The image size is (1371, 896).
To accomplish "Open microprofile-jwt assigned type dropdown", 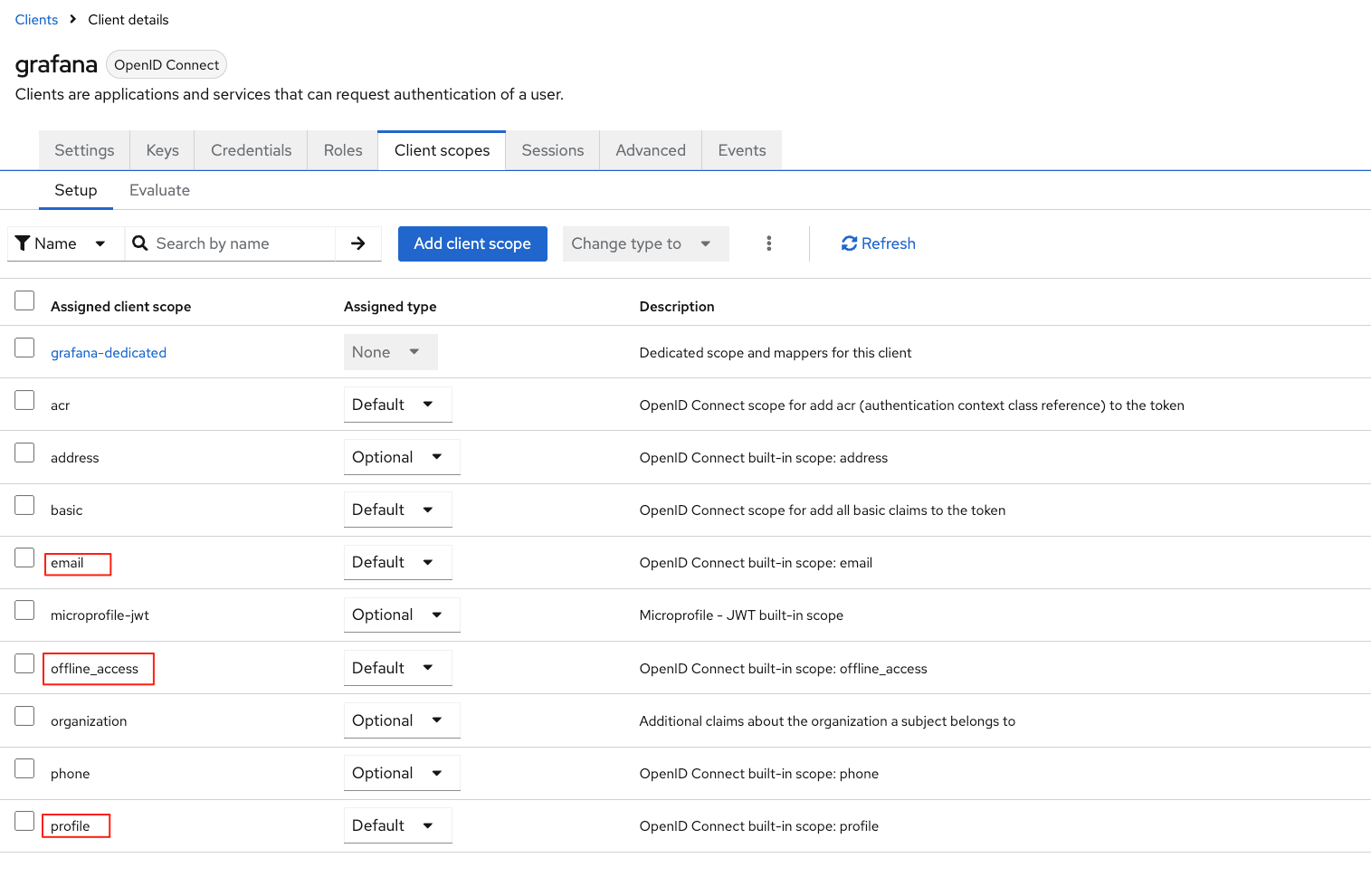I will click(x=401, y=615).
